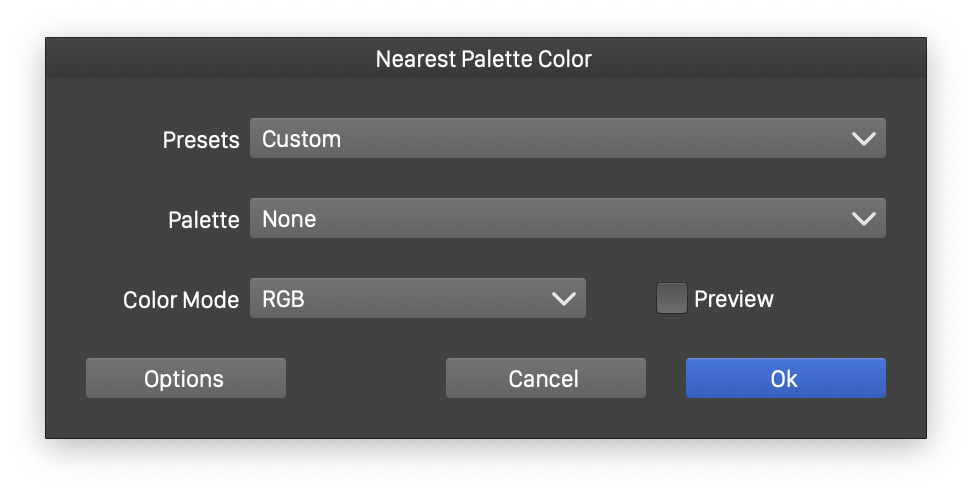Click the RGB value text
This screenshot has width=972, height=492.
(283, 299)
